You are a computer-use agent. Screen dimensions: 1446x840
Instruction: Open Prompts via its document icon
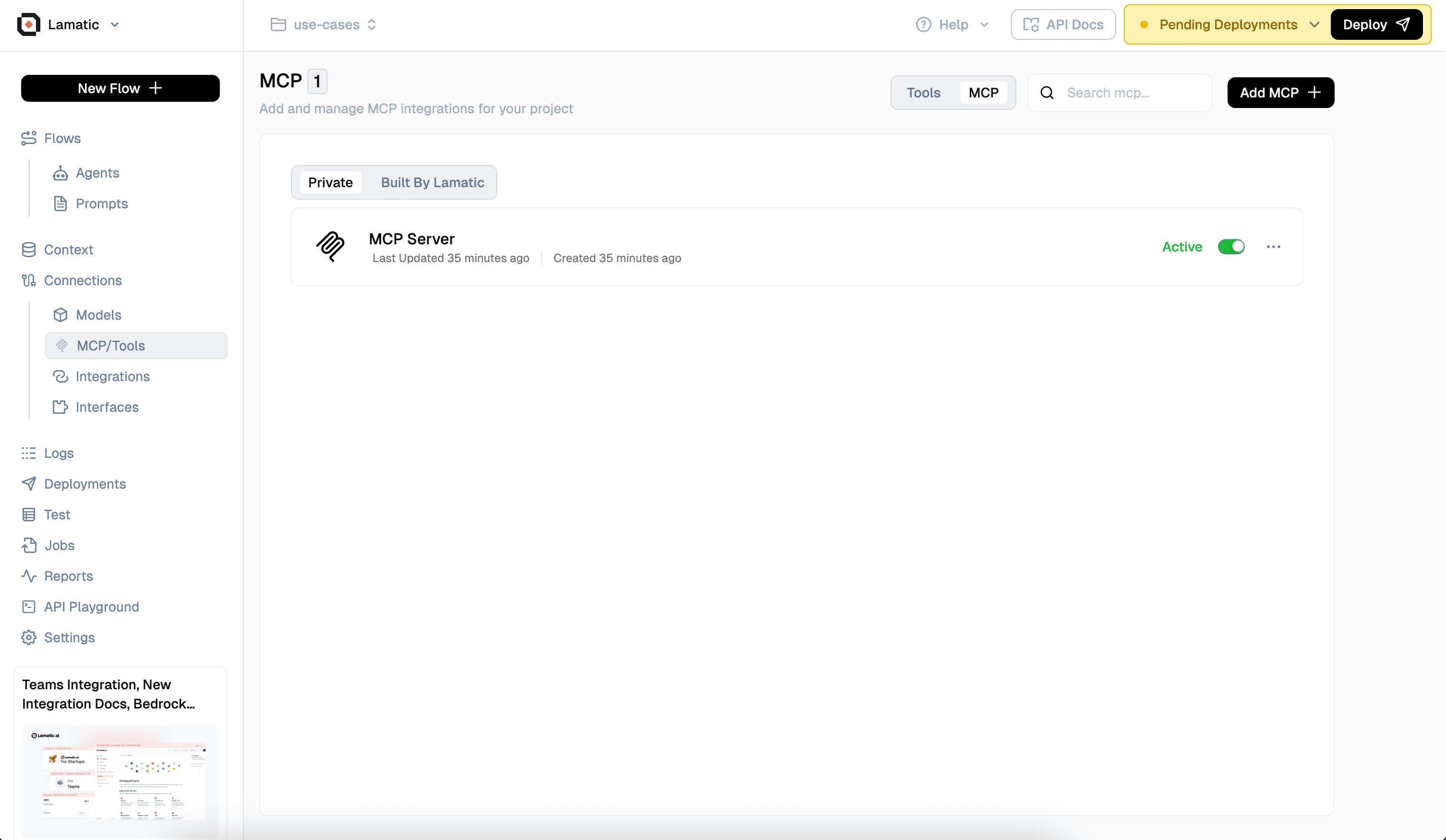60,204
